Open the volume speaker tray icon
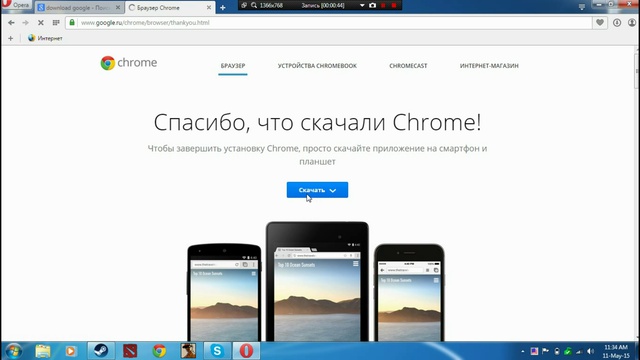This screenshot has height=360, width=640. (590, 351)
